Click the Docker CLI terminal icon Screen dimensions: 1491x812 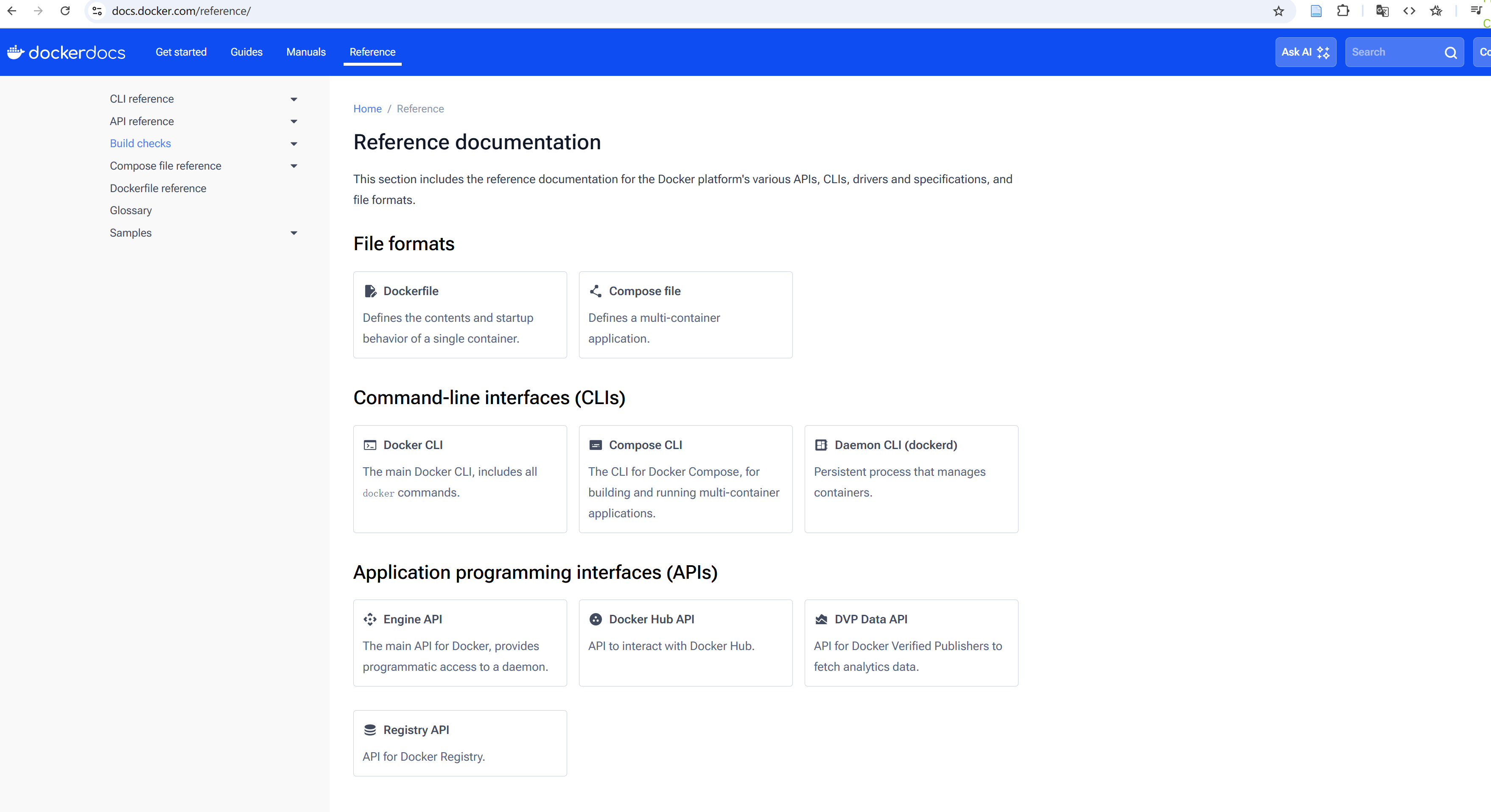(x=370, y=445)
